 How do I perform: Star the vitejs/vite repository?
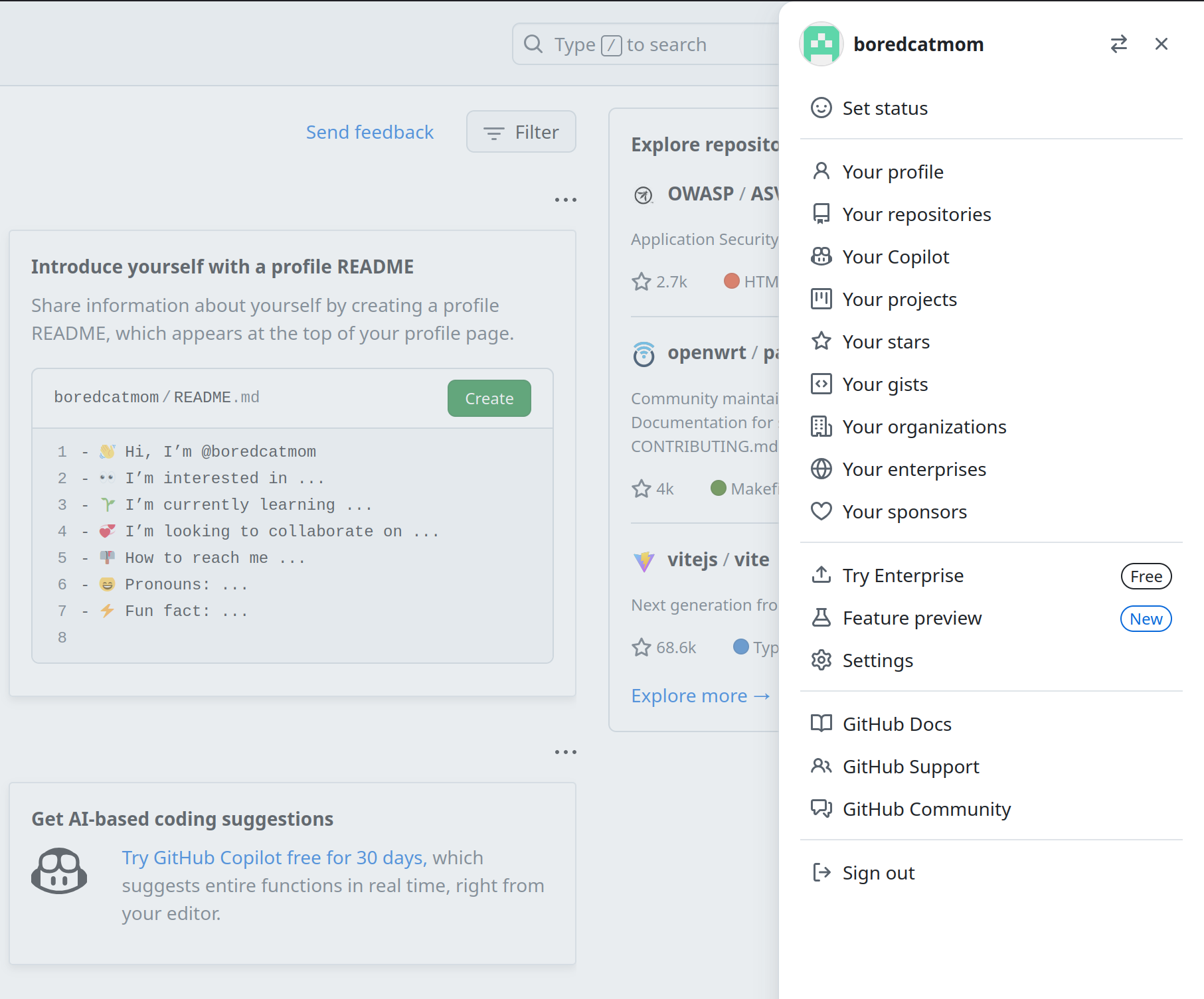point(642,647)
